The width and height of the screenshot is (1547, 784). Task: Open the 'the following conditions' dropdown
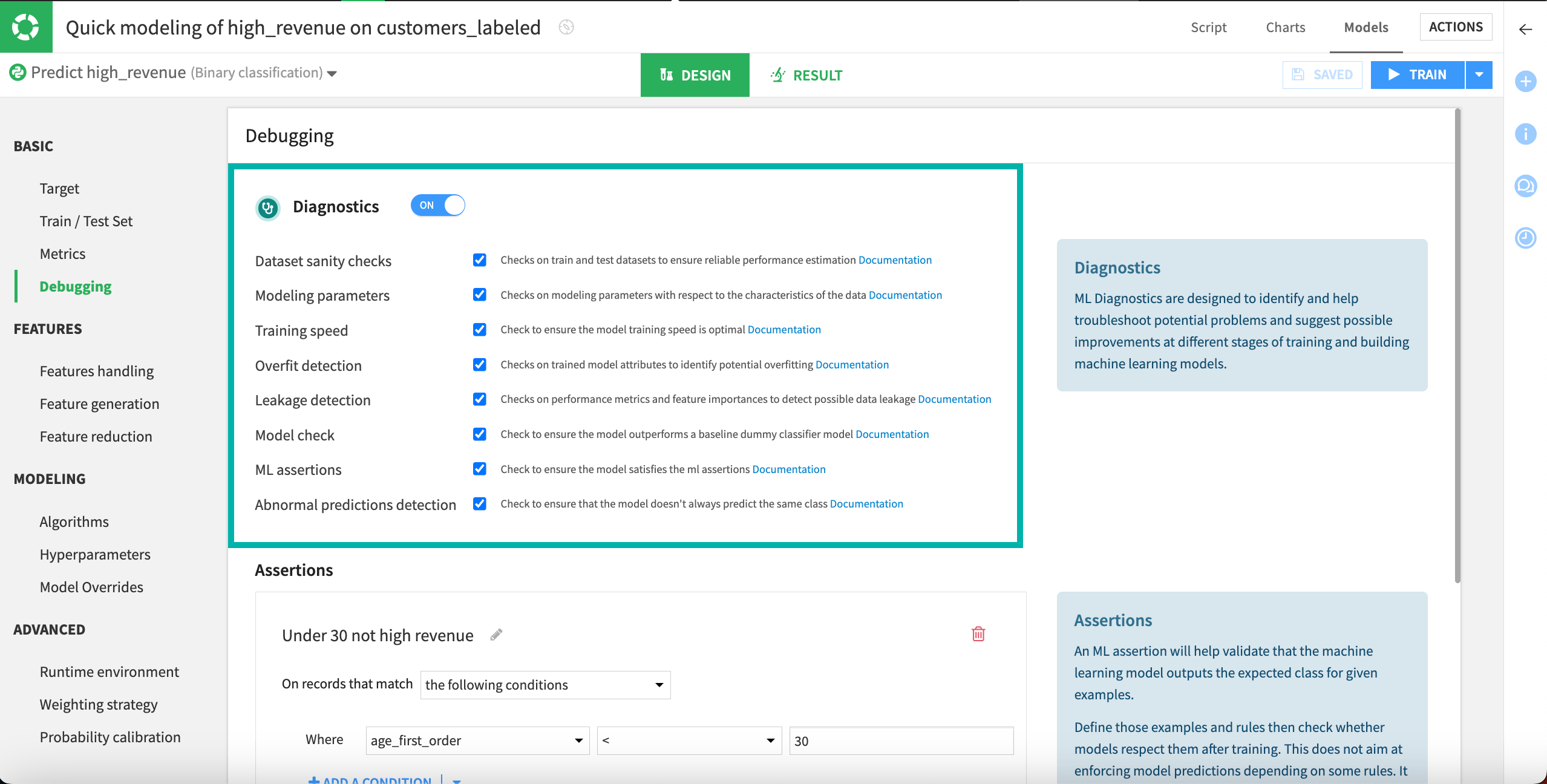click(545, 684)
